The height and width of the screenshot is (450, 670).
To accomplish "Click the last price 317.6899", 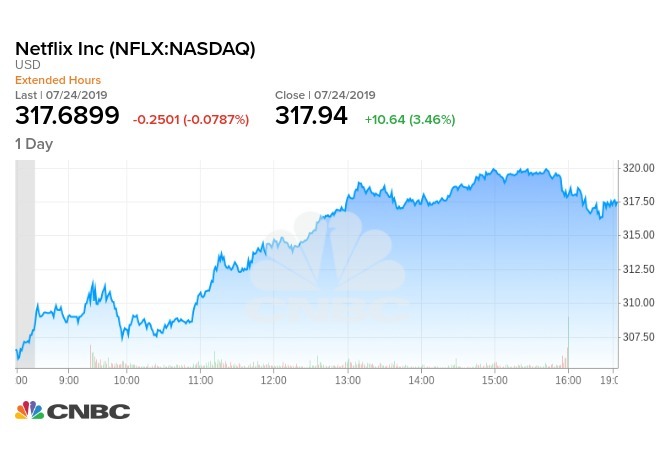I will 67,116.
